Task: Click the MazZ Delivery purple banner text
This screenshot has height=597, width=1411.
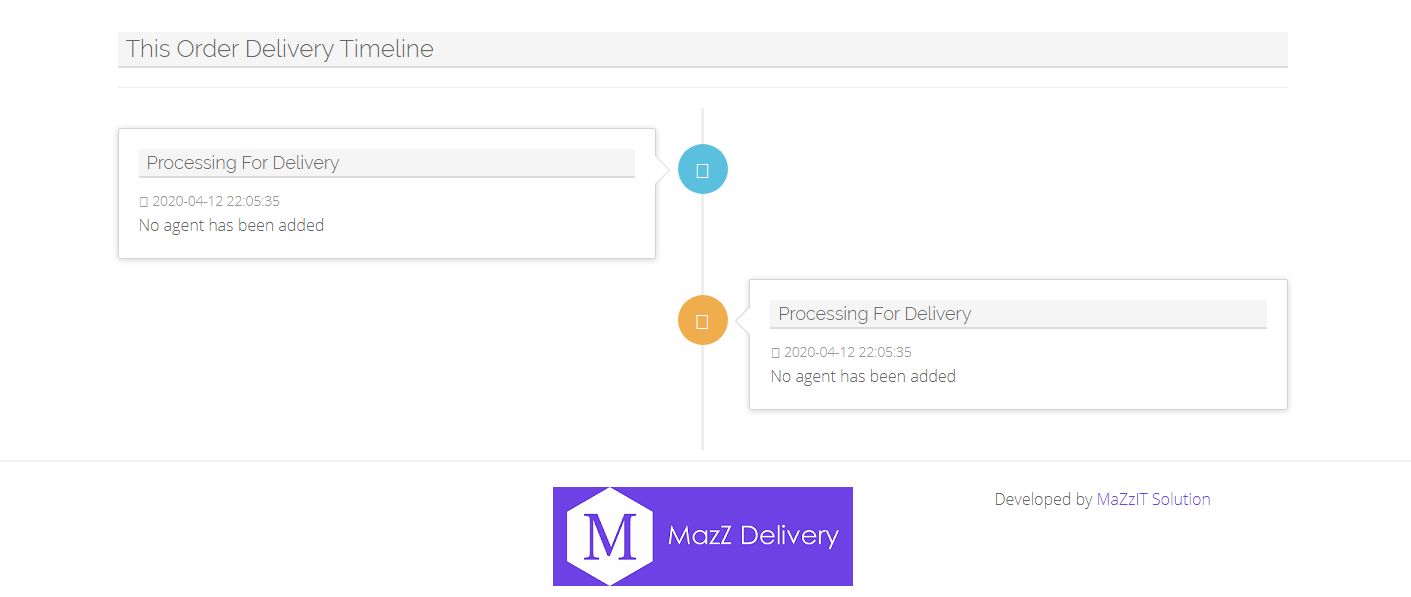Action: [x=753, y=536]
